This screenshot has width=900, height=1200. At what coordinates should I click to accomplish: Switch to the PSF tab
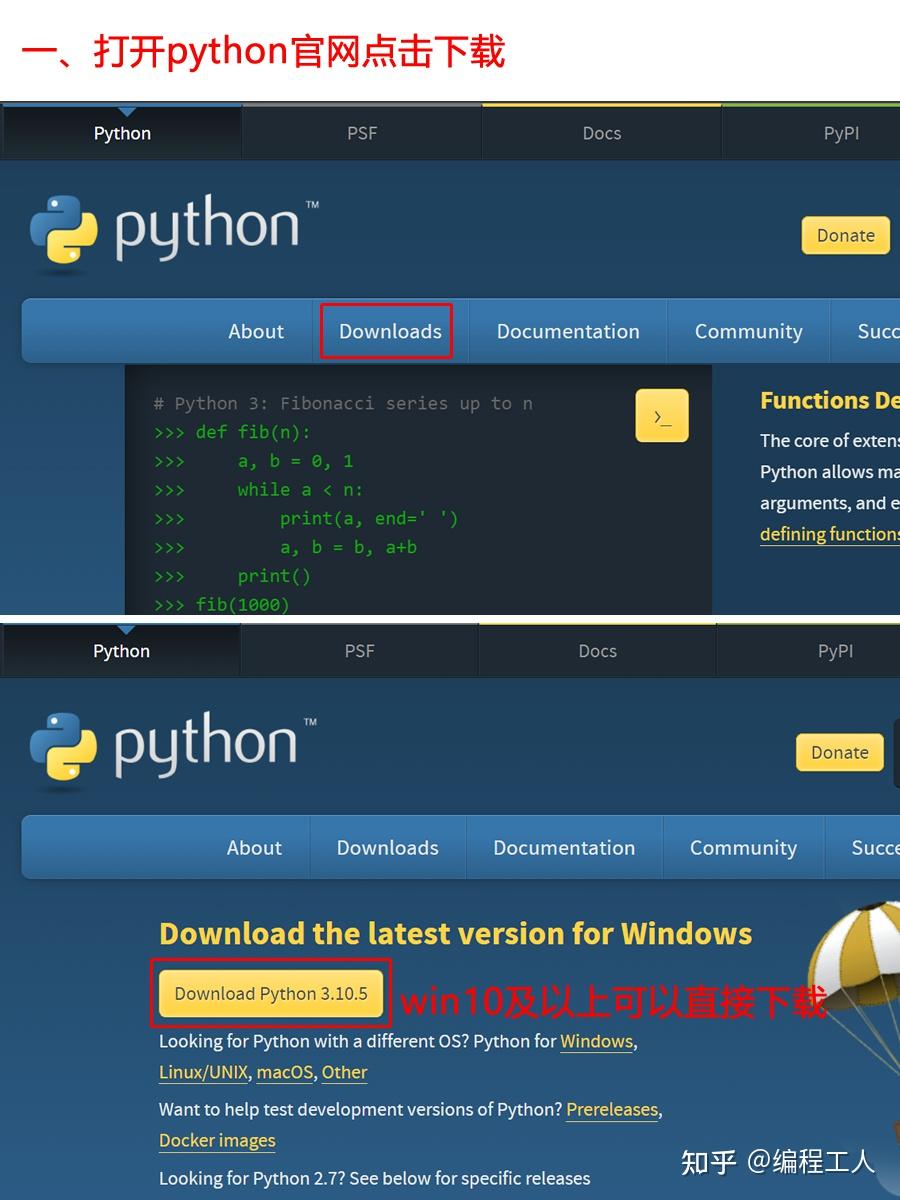(361, 133)
